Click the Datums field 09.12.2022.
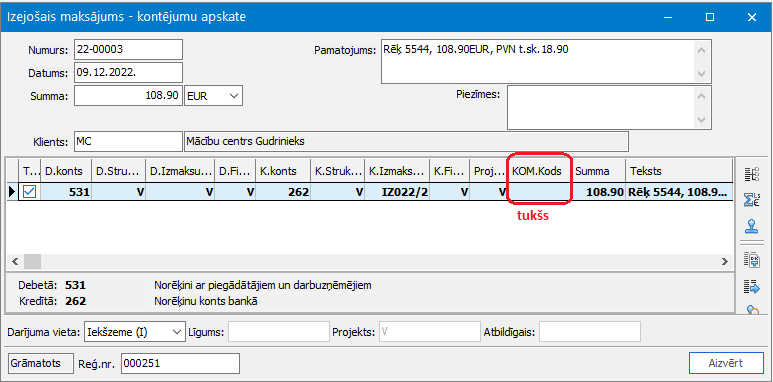Viewport: 773px width, 382px height. pyautogui.click(x=128, y=72)
